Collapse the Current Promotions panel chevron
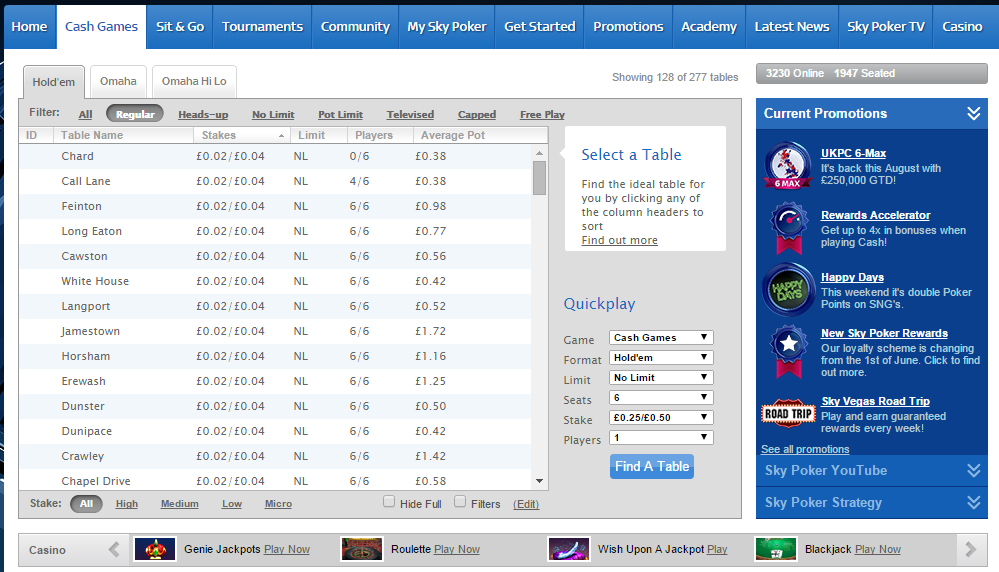The width and height of the screenshot is (999, 572). [973, 114]
